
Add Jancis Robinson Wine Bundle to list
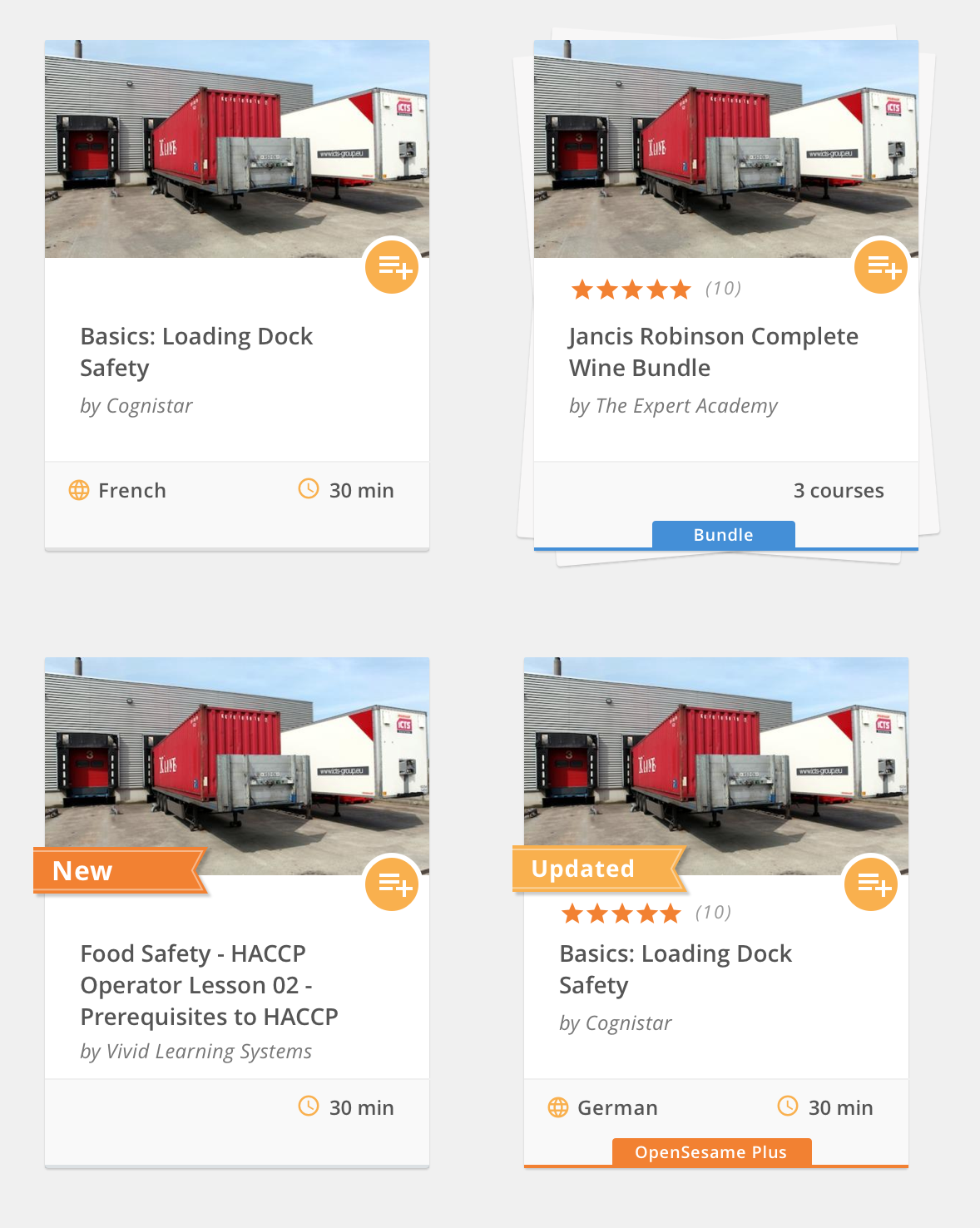tap(881, 267)
